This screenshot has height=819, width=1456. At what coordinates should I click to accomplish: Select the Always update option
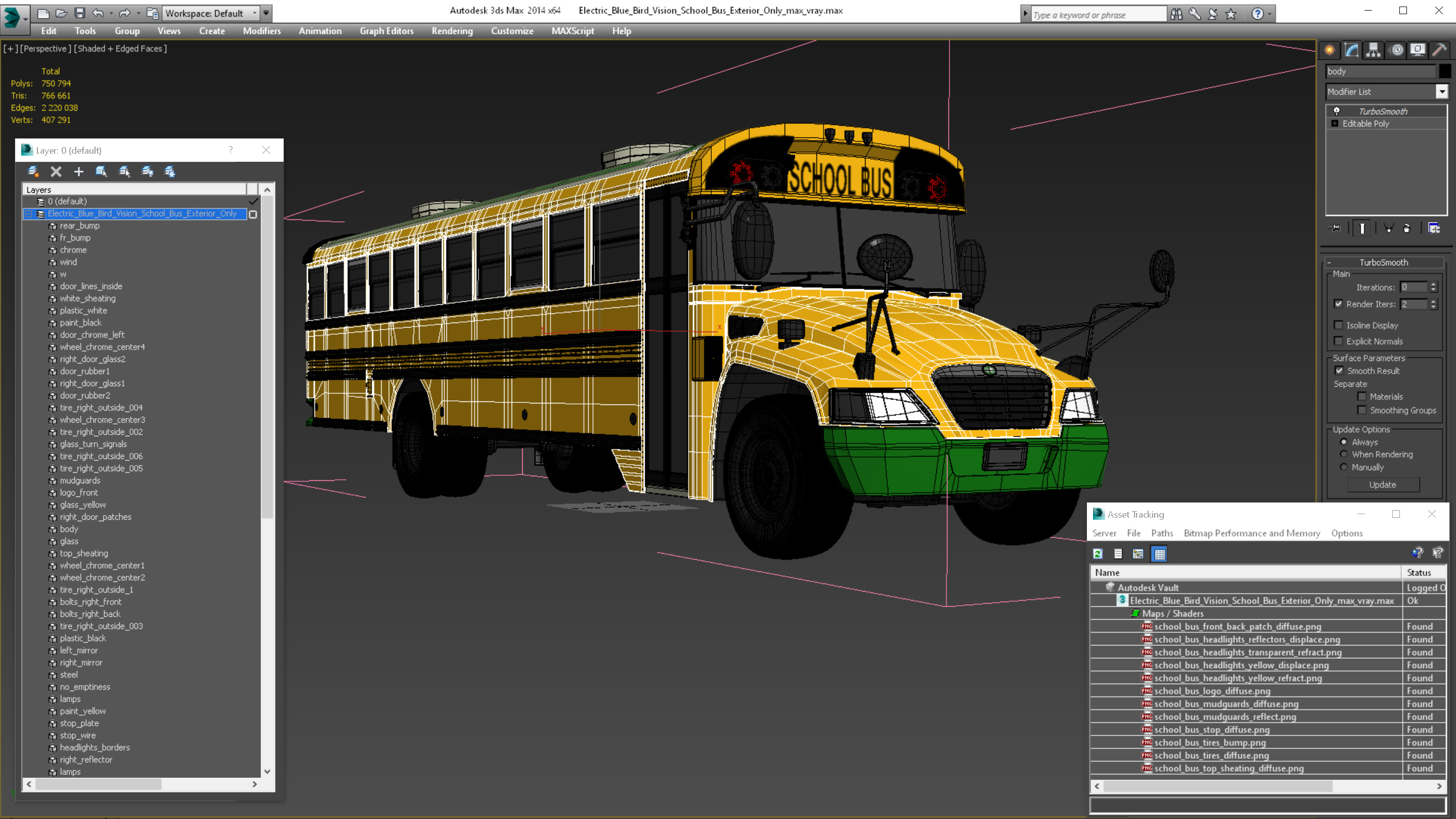(x=1344, y=442)
